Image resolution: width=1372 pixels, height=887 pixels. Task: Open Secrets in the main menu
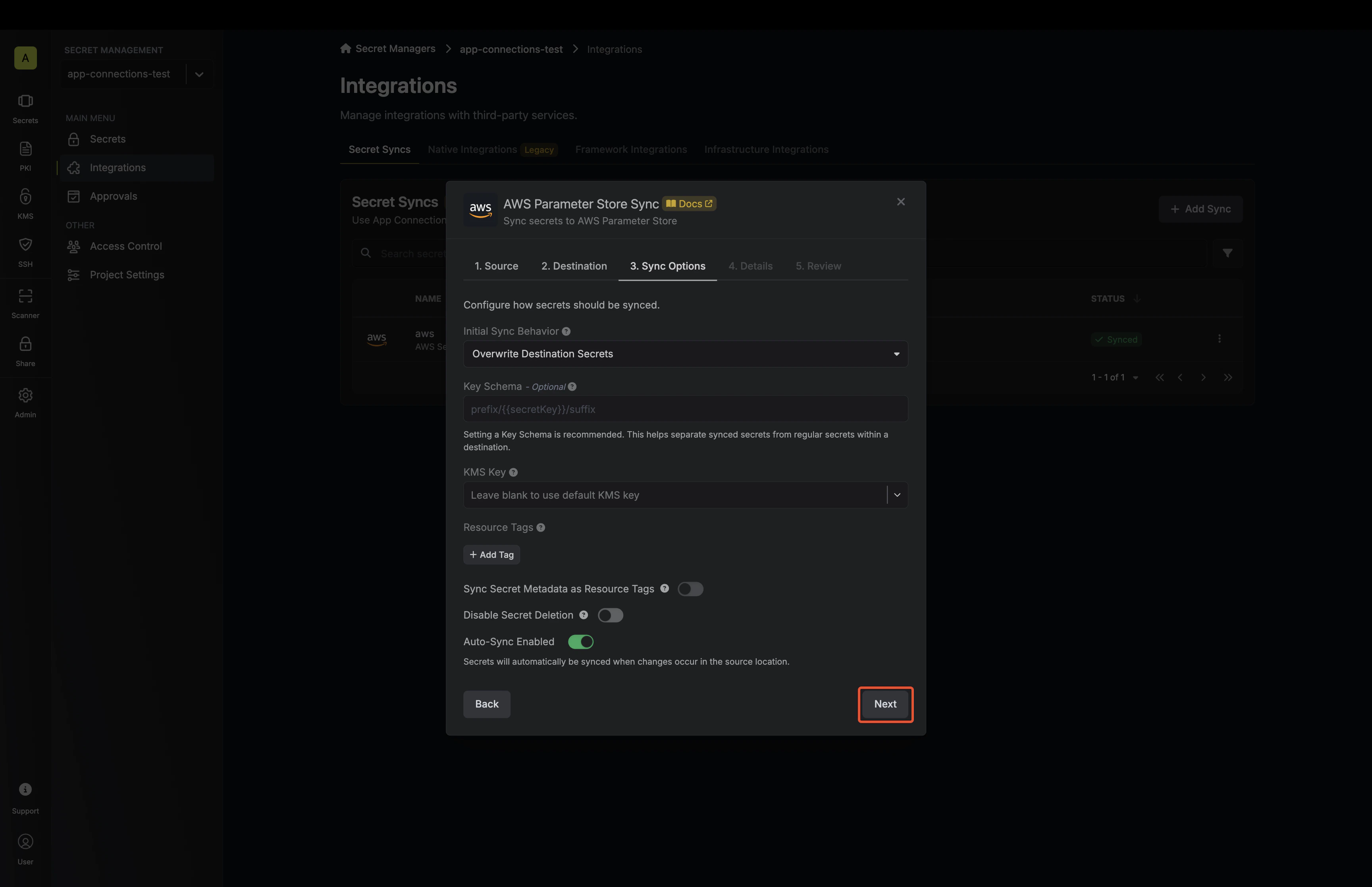(x=137, y=139)
